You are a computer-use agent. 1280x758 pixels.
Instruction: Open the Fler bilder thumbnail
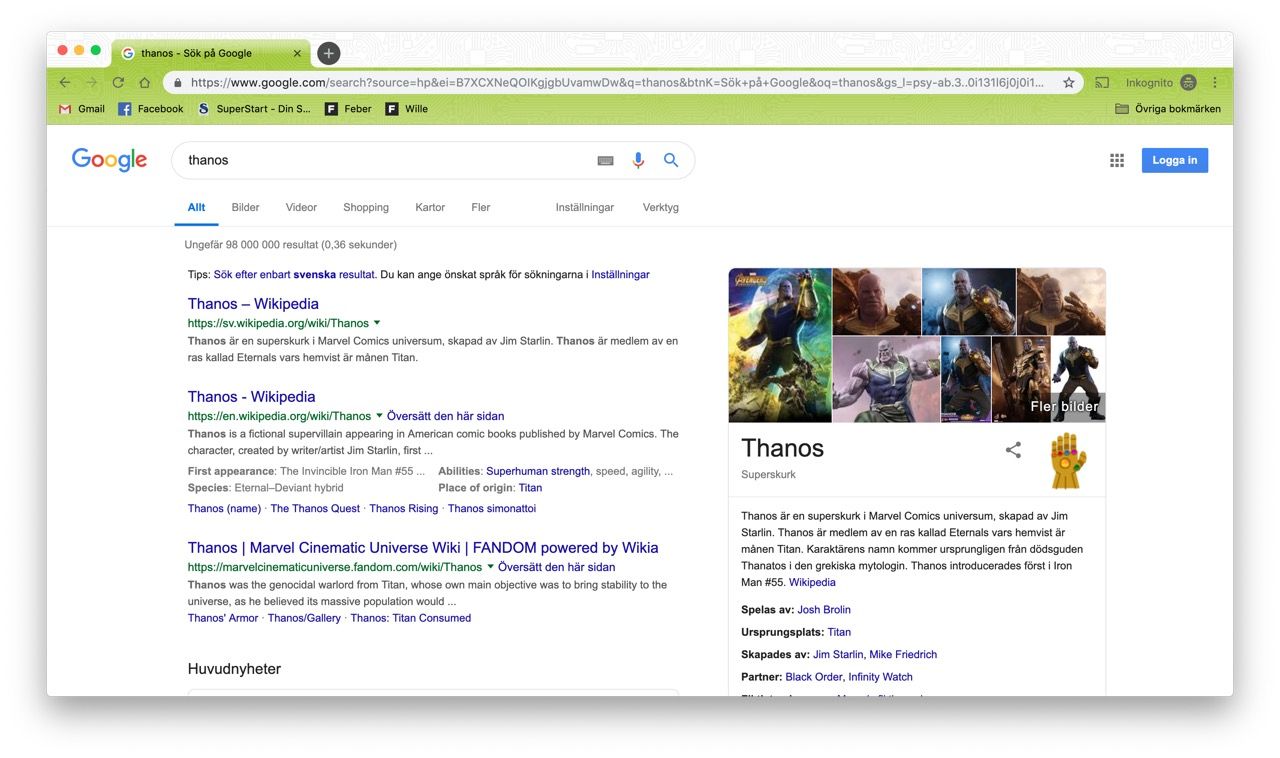(x=1078, y=379)
